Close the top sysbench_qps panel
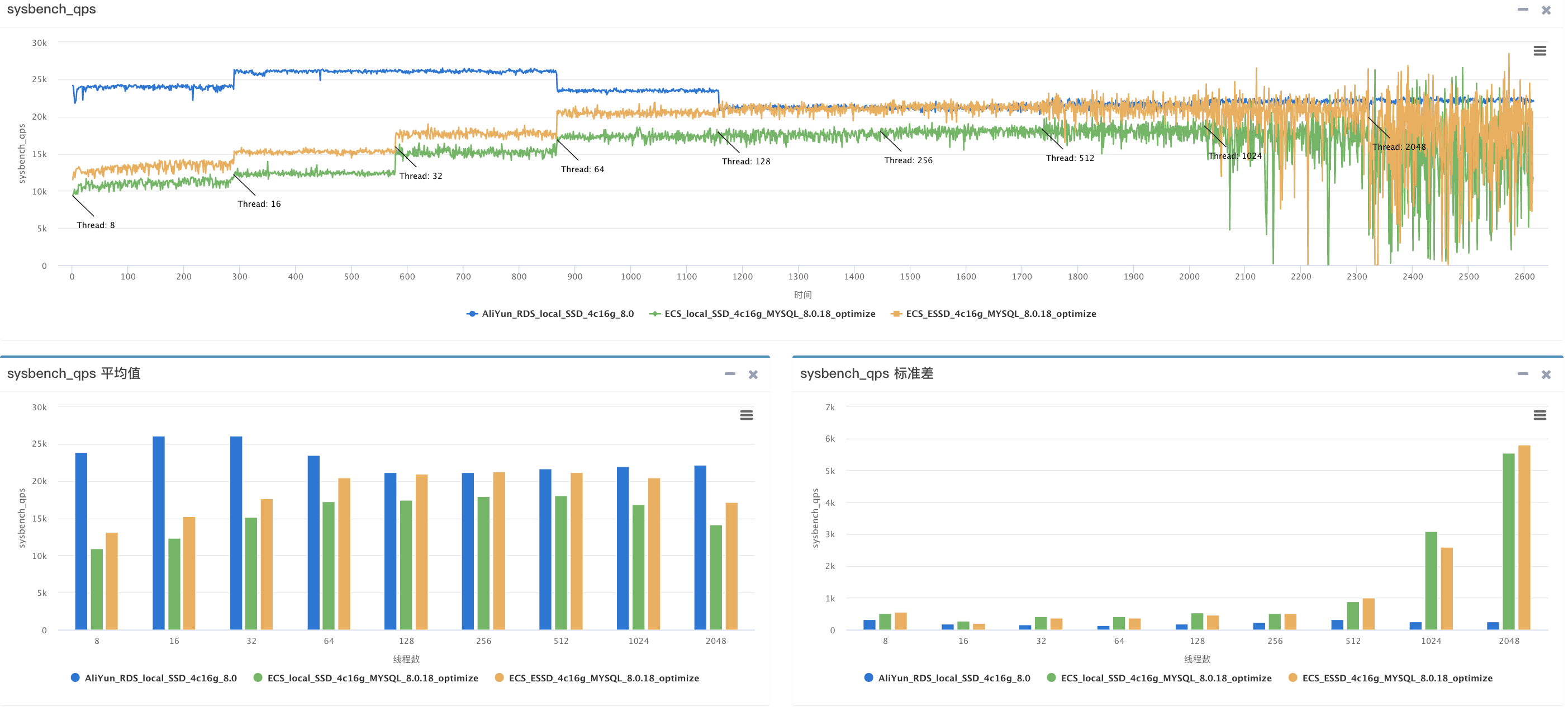The height and width of the screenshot is (711, 1568). pyautogui.click(x=1546, y=11)
